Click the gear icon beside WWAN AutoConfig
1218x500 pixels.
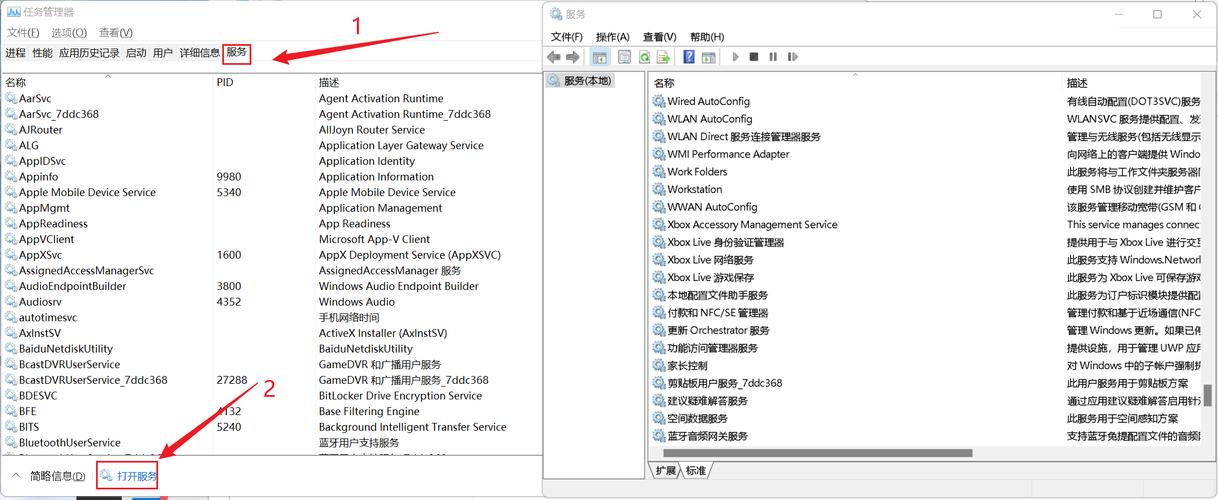pyautogui.click(x=659, y=207)
